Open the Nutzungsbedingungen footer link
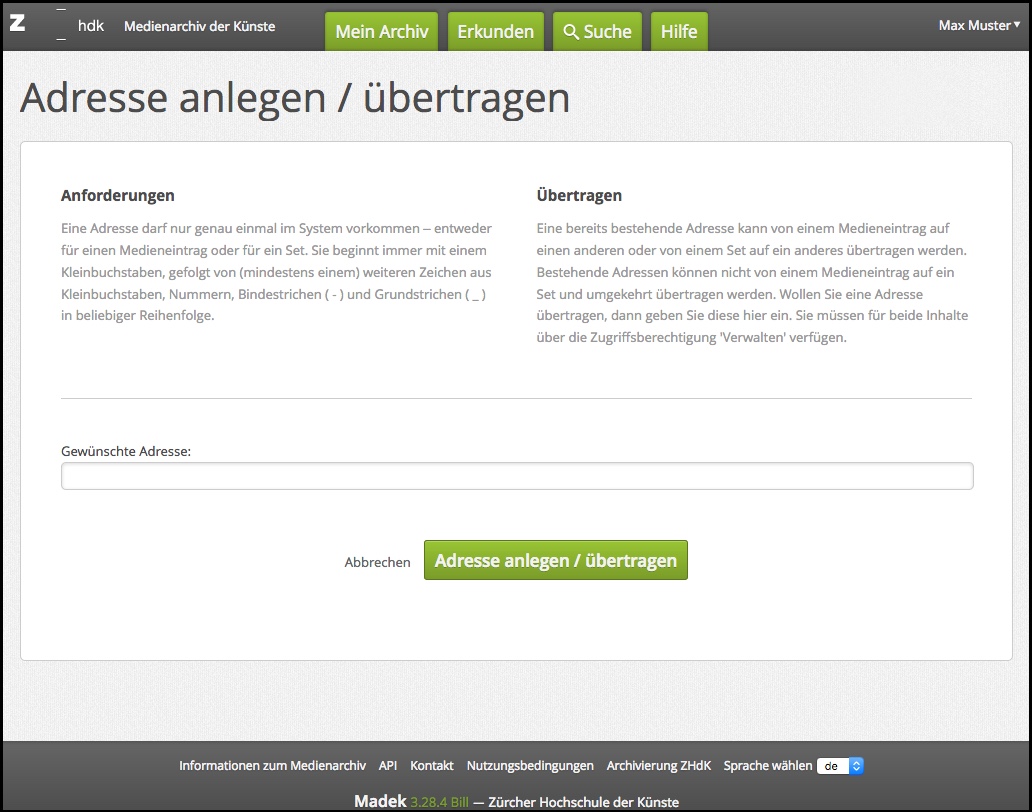Screen dimensions: 1032x812 [x=530, y=766]
